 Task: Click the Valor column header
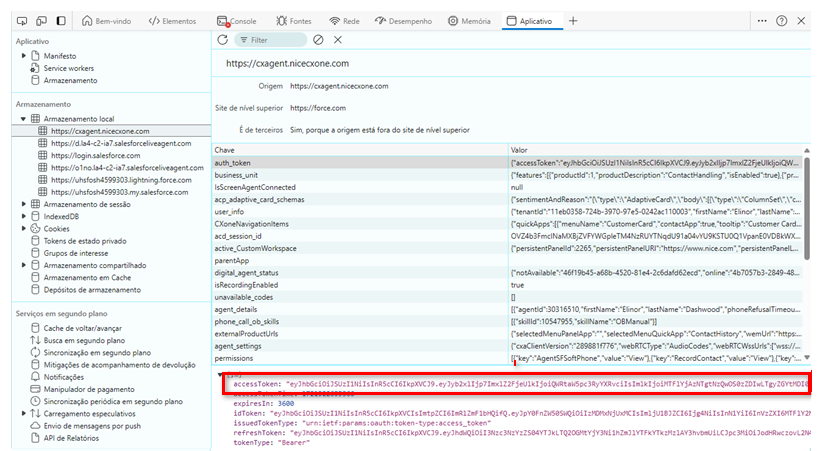click(655, 150)
